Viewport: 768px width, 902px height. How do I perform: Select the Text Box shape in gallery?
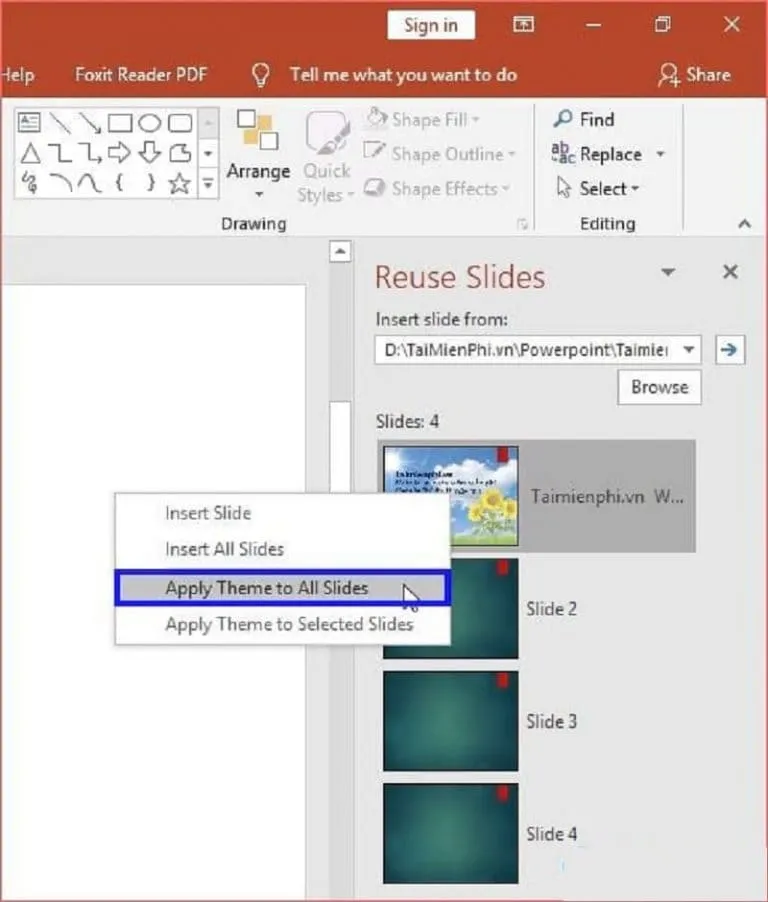(29, 122)
